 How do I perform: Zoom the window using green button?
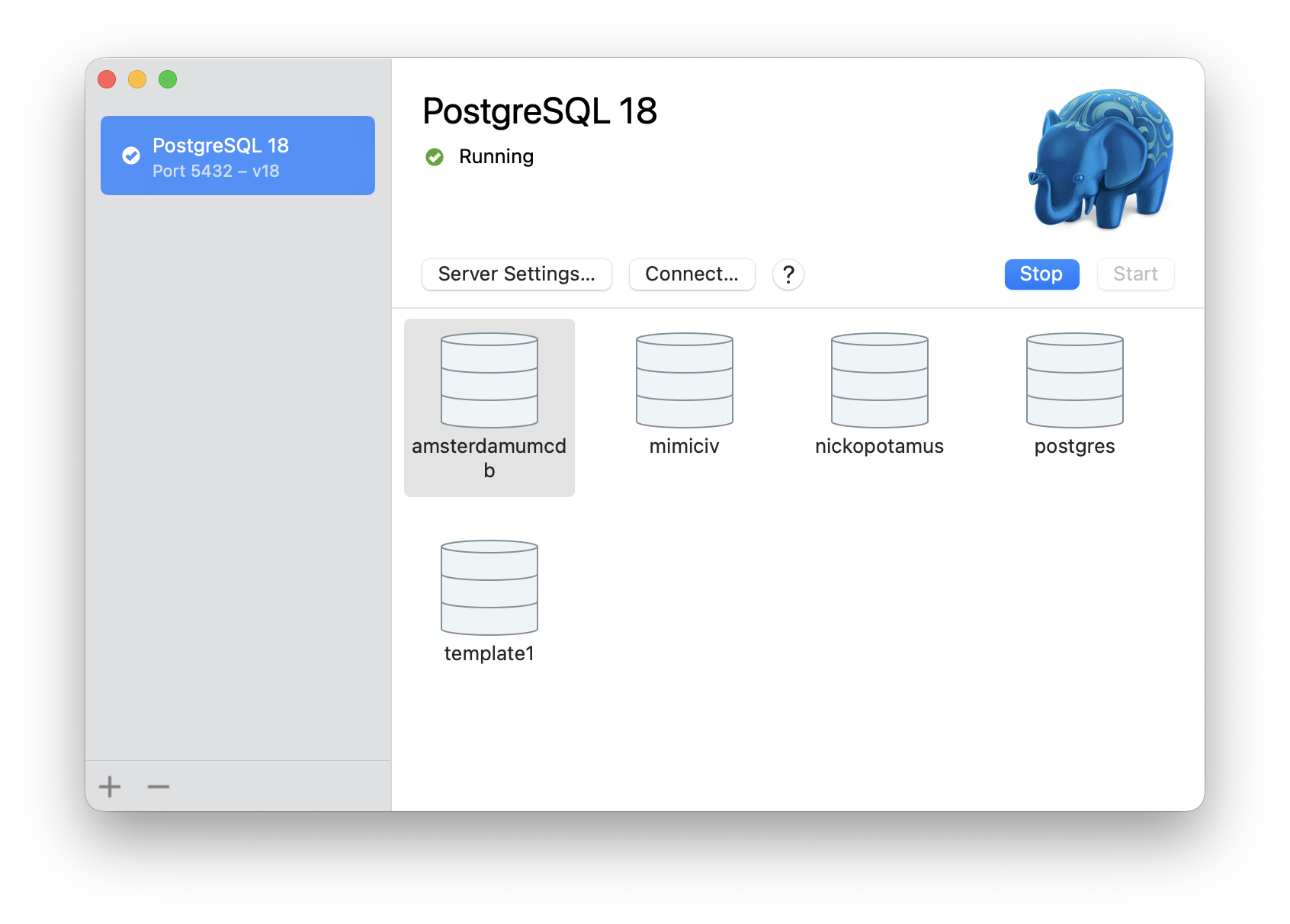coord(168,79)
